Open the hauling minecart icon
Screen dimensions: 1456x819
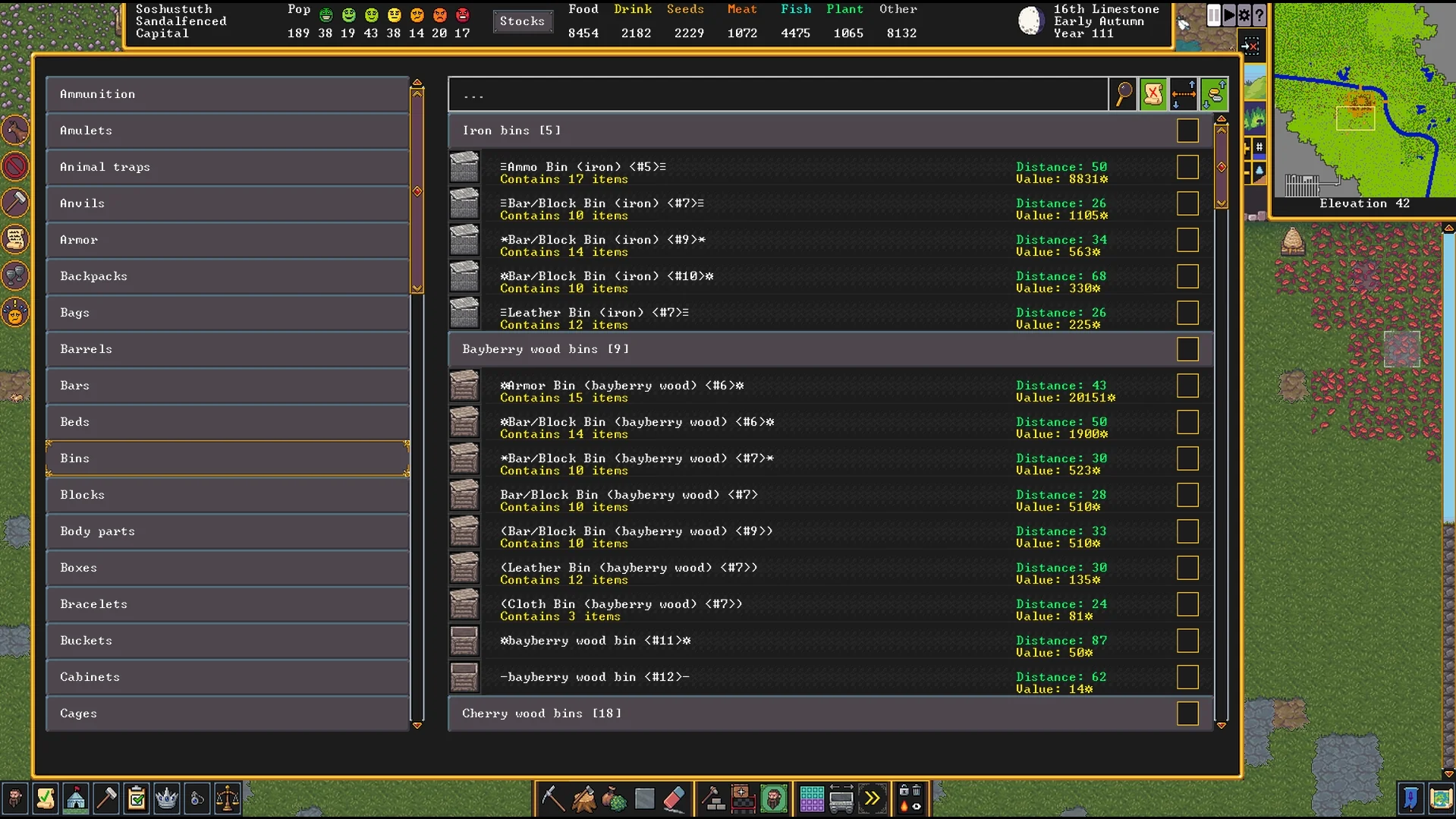click(x=841, y=799)
